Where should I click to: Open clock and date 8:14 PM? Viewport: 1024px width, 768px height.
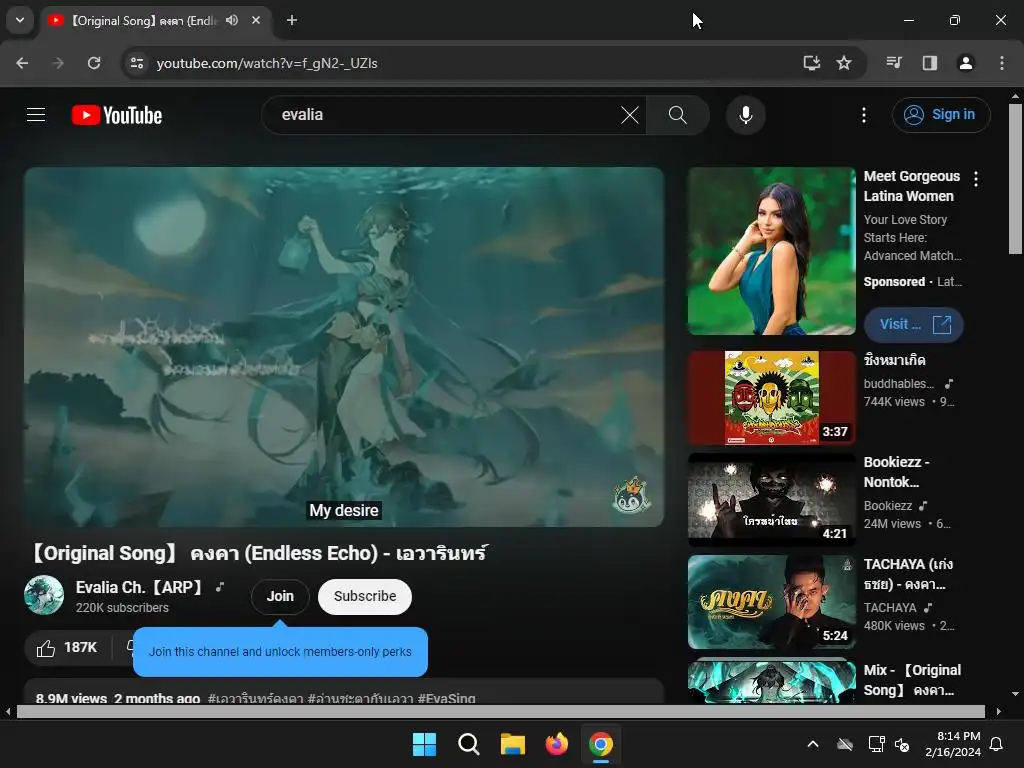[953, 744]
